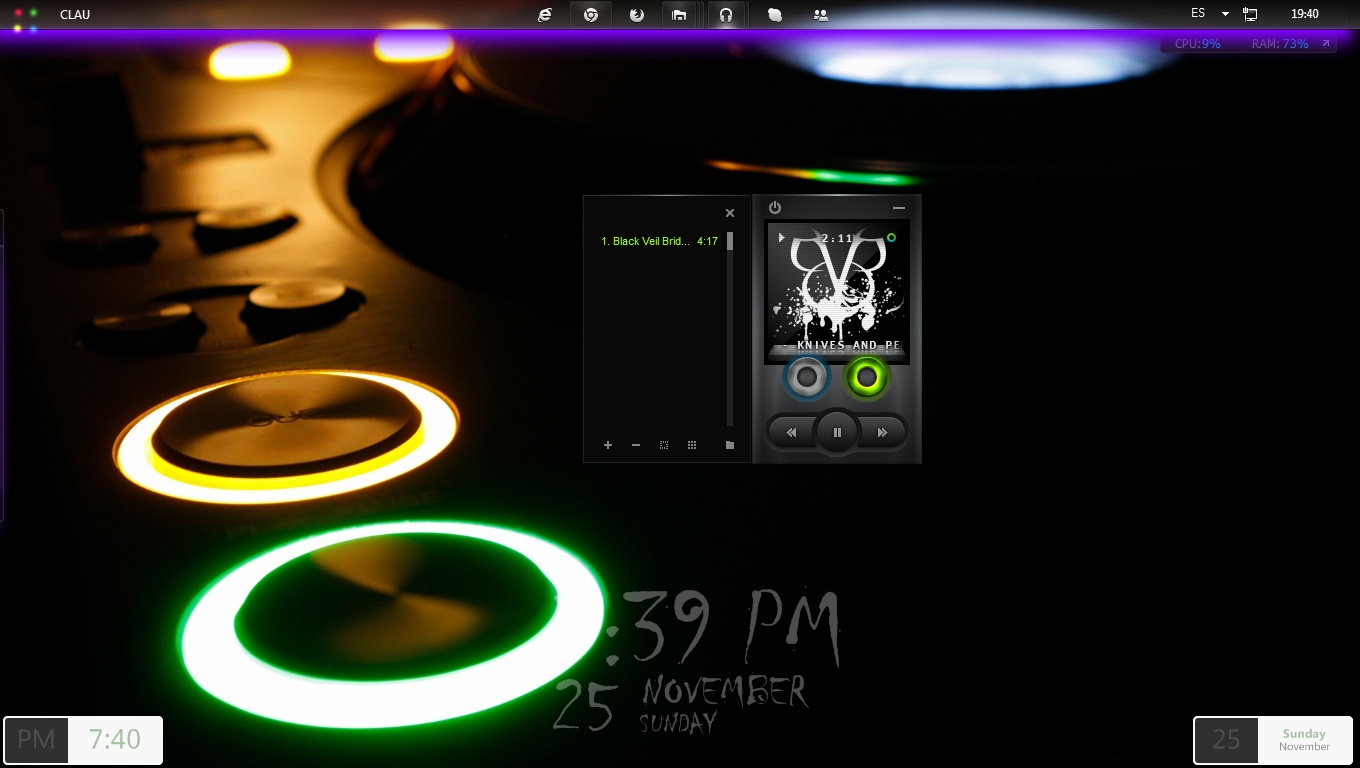Click the RAM: 73% meter reading
1360x768 pixels.
(1280, 44)
